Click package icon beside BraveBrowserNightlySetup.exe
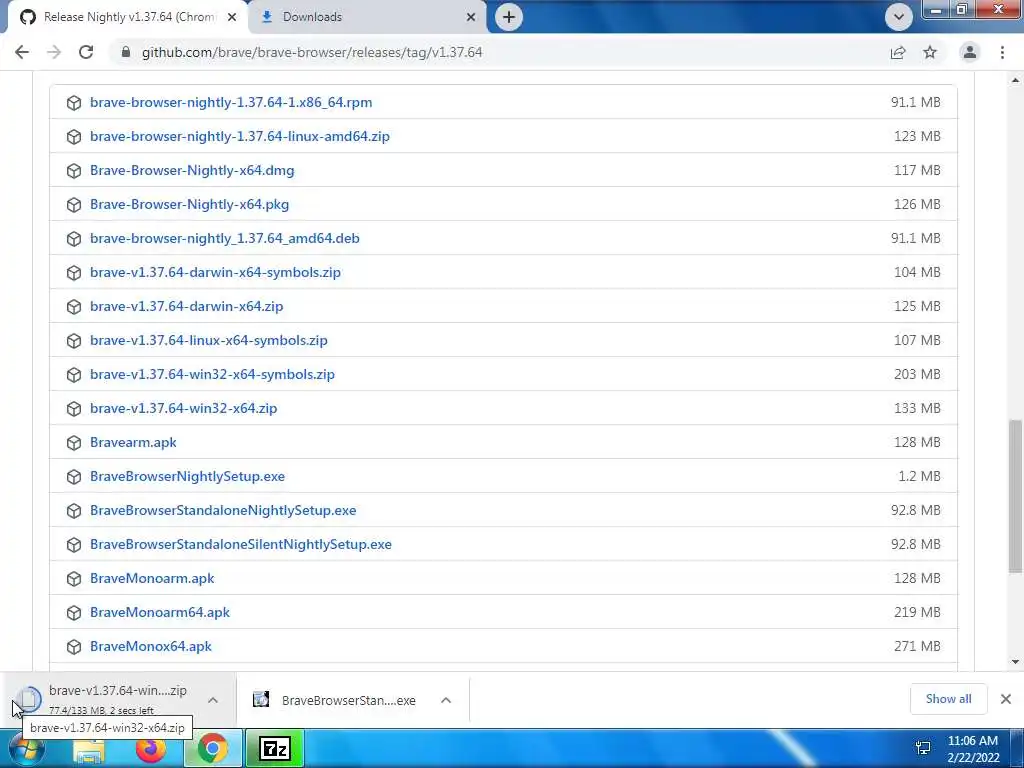 [x=74, y=476]
